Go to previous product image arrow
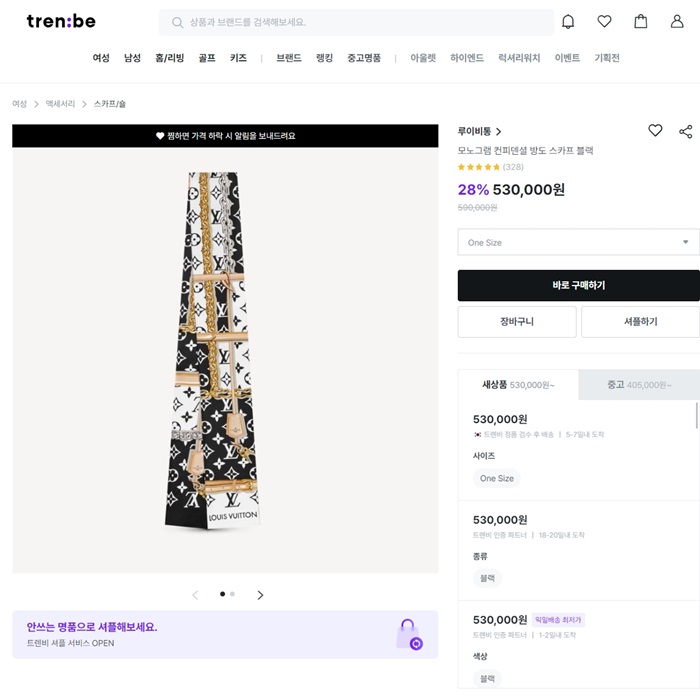Image resolution: width=700 pixels, height=698 pixels. pyautogui.click(x=195, y=595)
